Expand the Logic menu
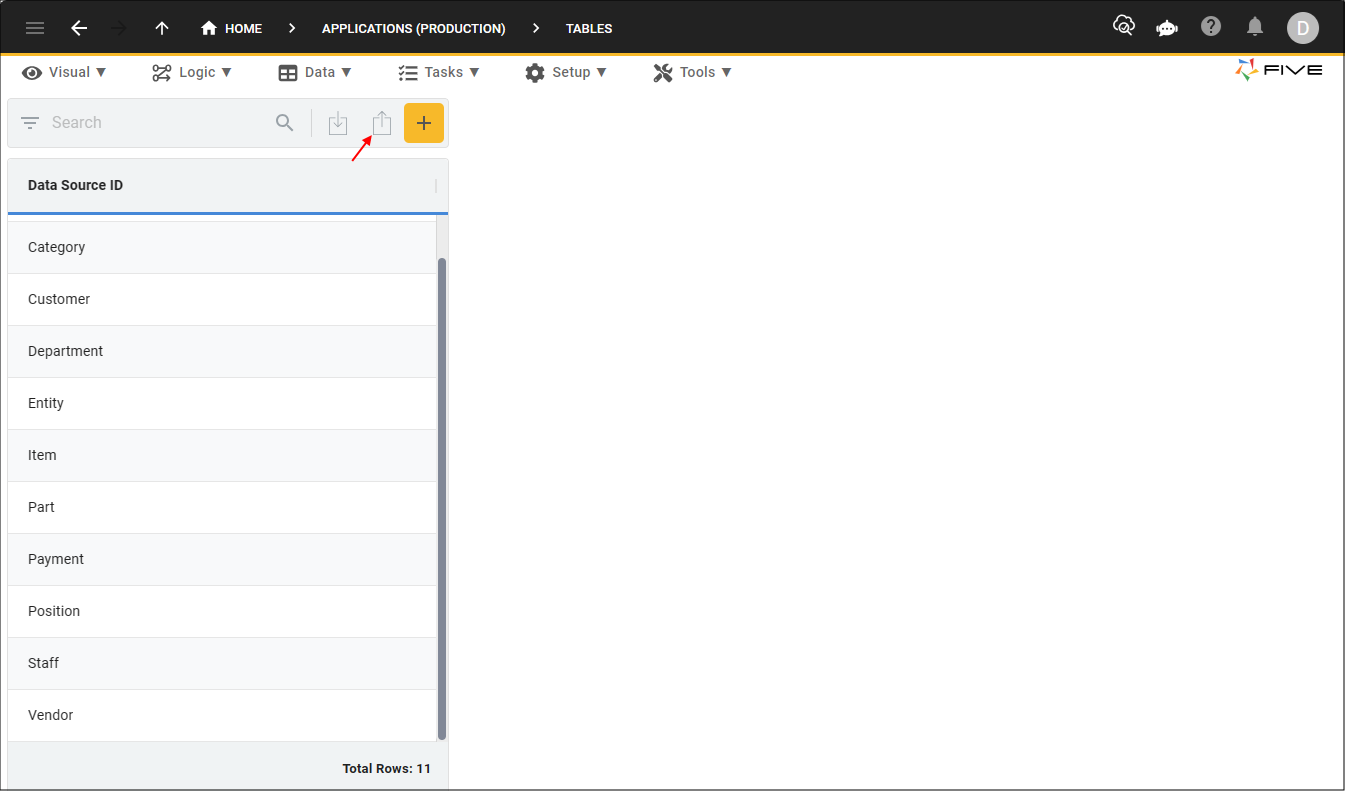This screenshot has width=1345, height=791. [x=192, y=72]
